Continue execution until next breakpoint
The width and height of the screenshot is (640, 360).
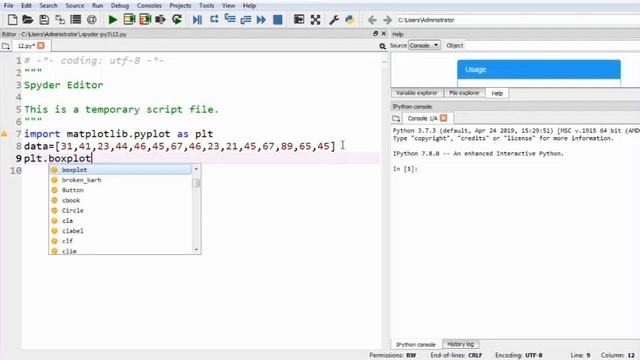point(261,20)
